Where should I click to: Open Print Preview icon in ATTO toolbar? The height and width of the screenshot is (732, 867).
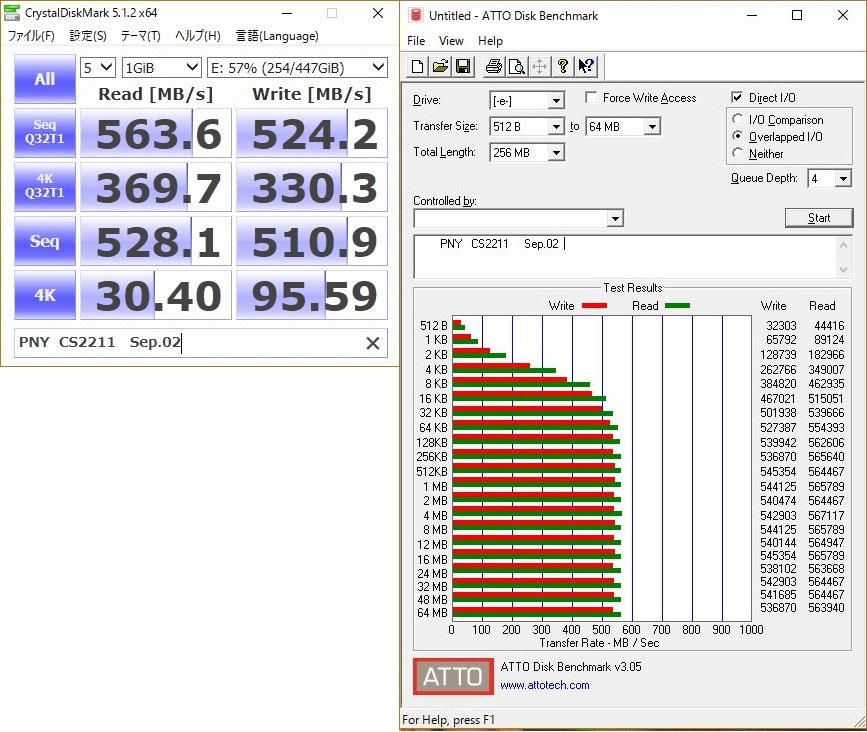click(516, 67)
